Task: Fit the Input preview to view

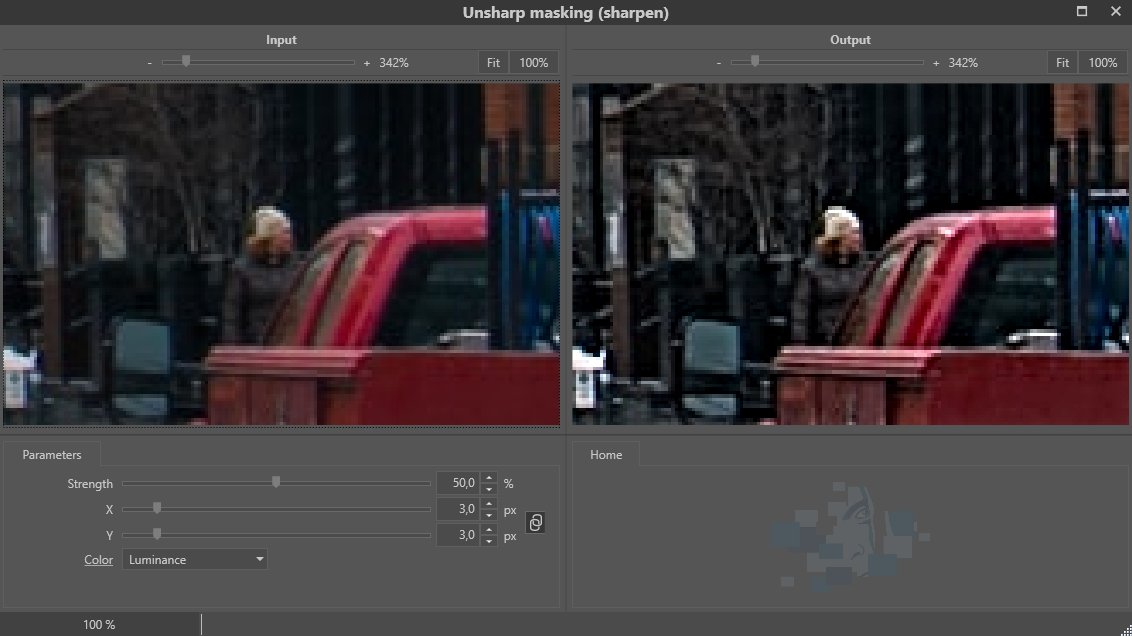Action: [493, 63]
